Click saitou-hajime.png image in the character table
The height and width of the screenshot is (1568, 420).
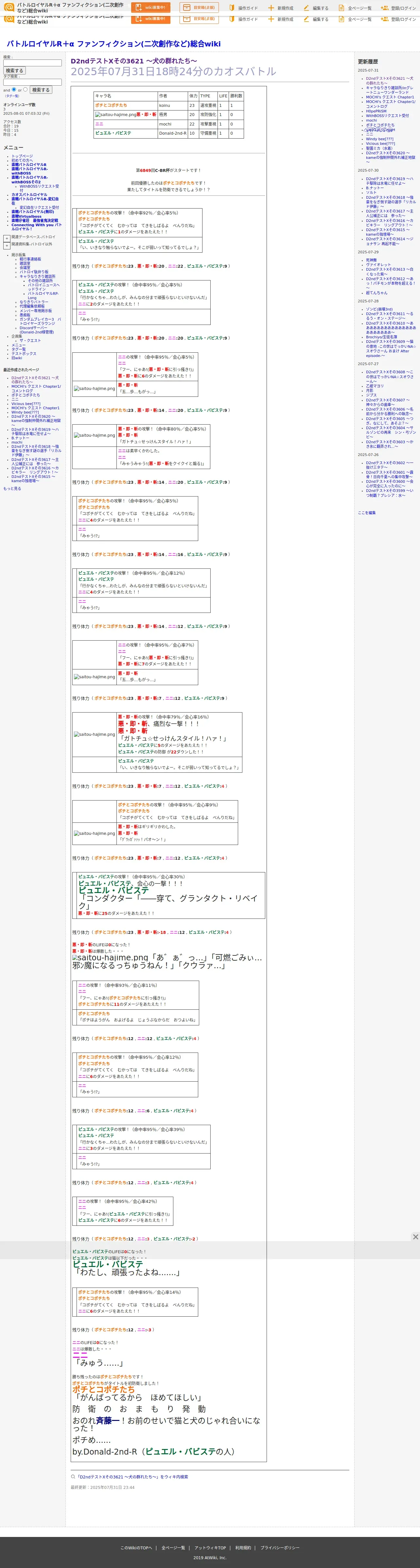coord(115,114)
